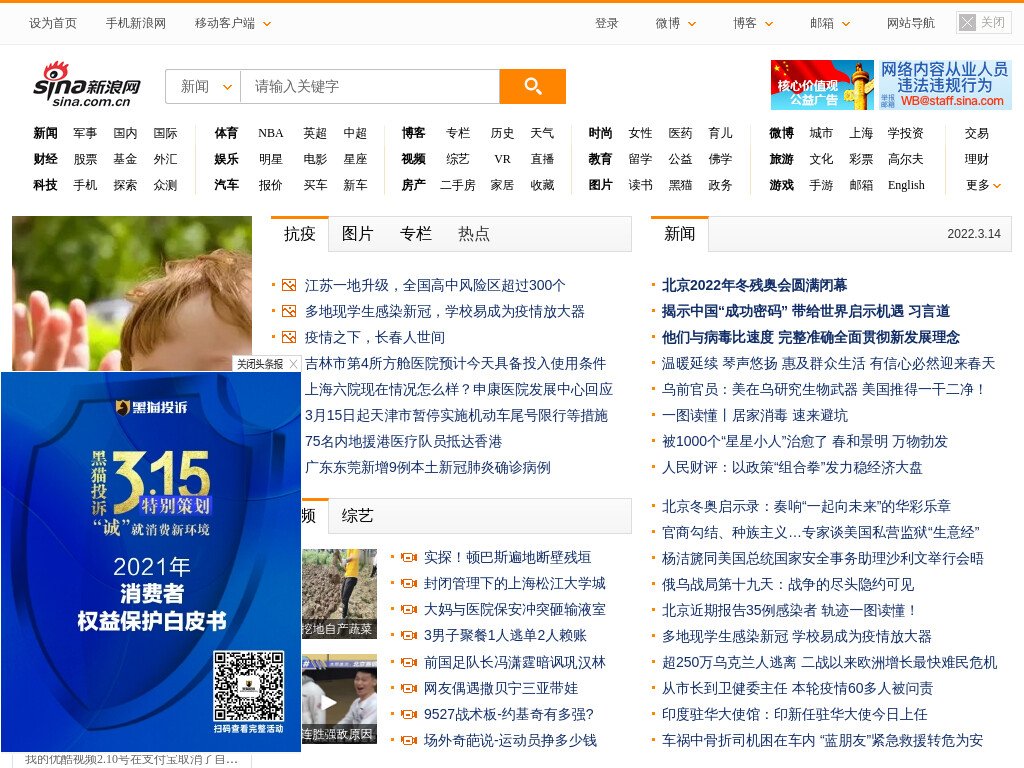Switch to the 专栏 tab
The width and height of the screenshot is (1024, 768).
pos(415,234)
